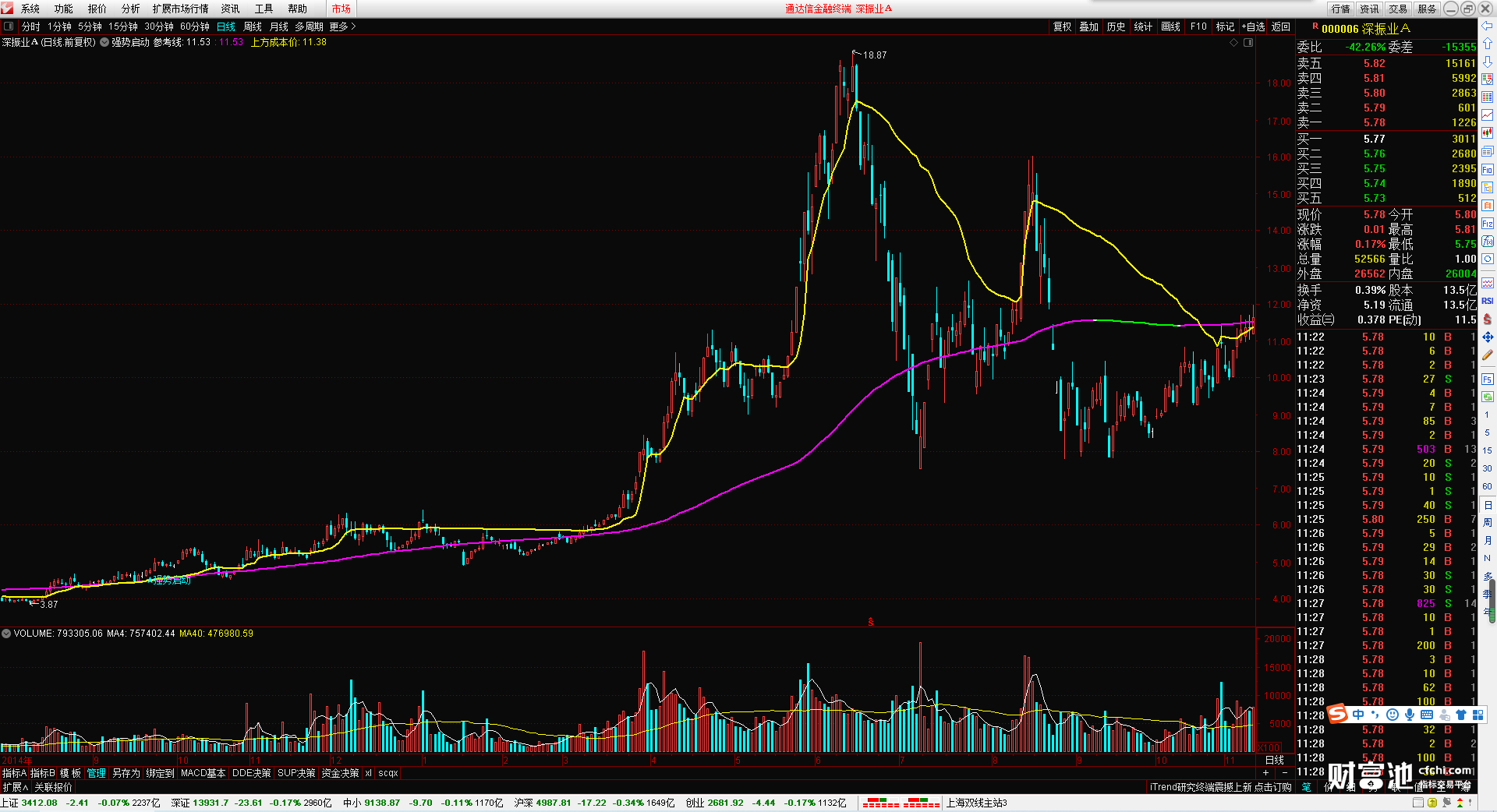The image size is (1497, 812).
Task: Click the 交易 trading button
Action: coord(1398,9)
